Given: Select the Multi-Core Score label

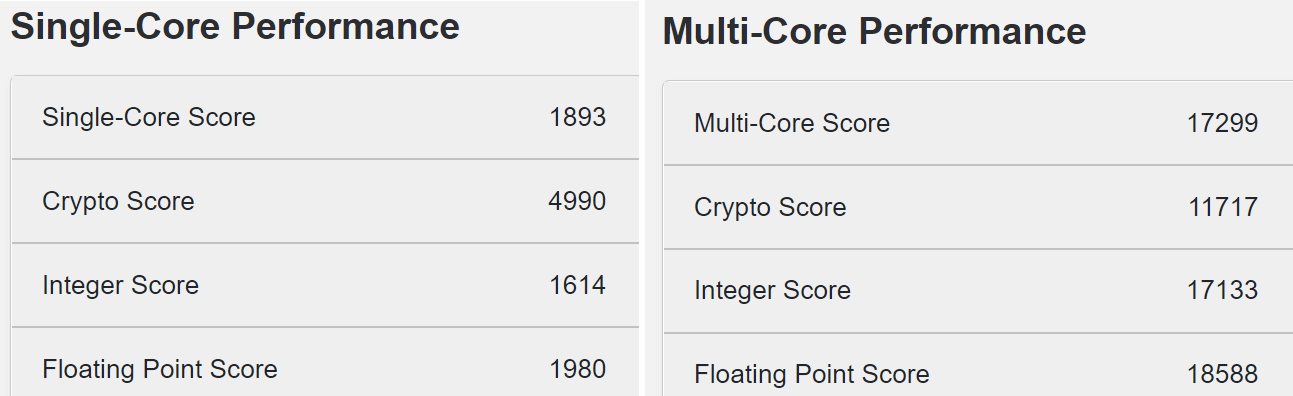Looking at the screenshot, I should point(792,123).
